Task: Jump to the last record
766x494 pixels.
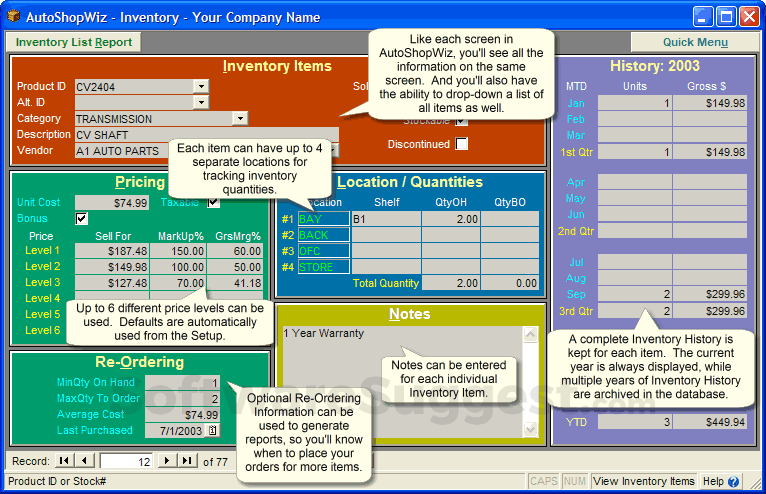Action: tap(187, 460)
